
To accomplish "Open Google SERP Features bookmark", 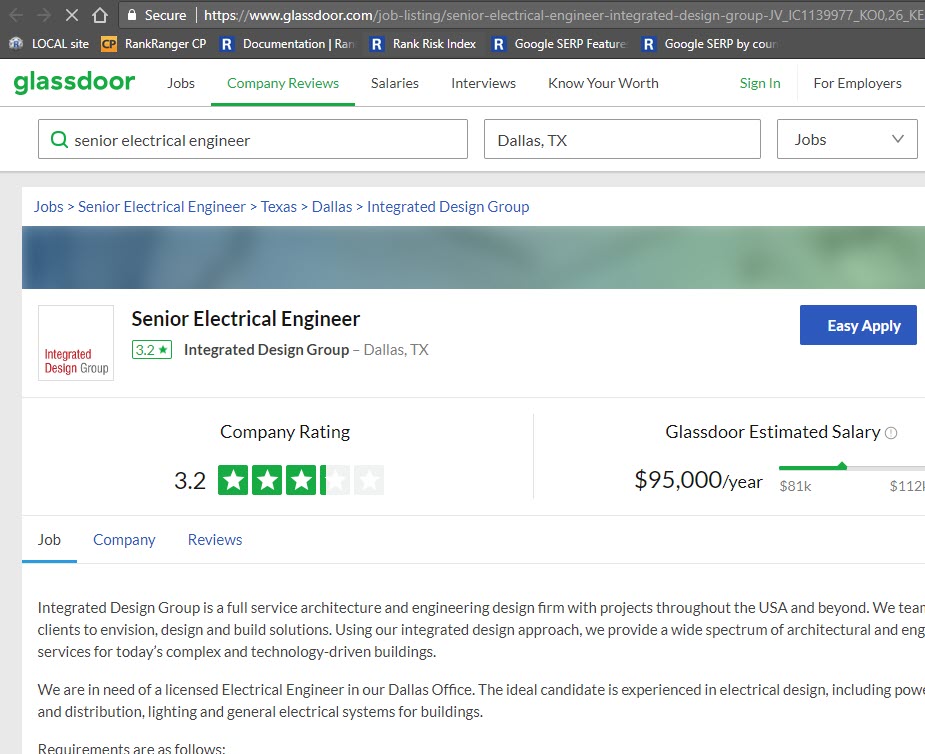I will coord(559,44).
